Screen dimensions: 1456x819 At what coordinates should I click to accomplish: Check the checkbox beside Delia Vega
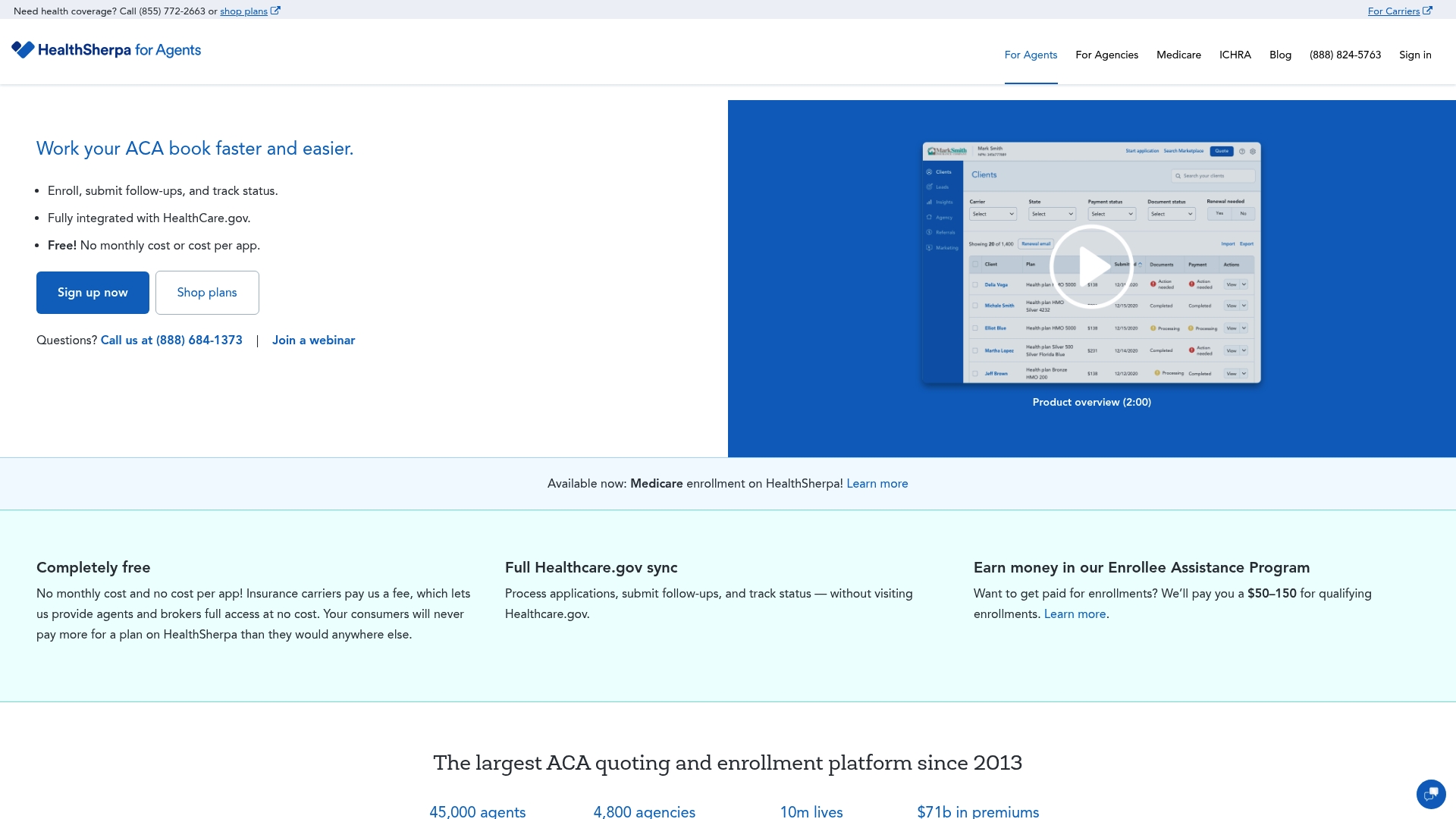pyautogui.click(x=975, y=284)
